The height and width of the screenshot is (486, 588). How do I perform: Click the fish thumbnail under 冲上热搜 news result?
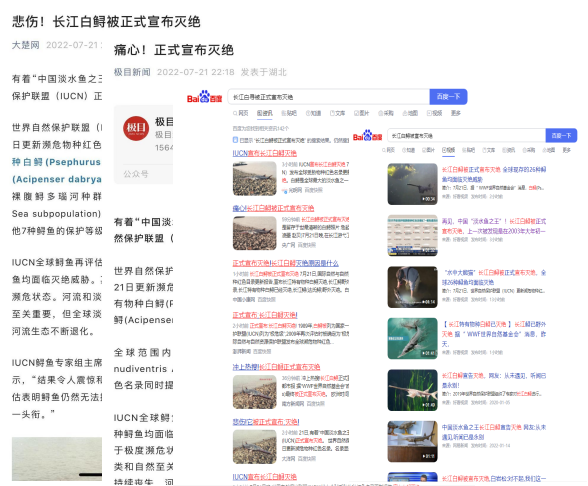255,392
